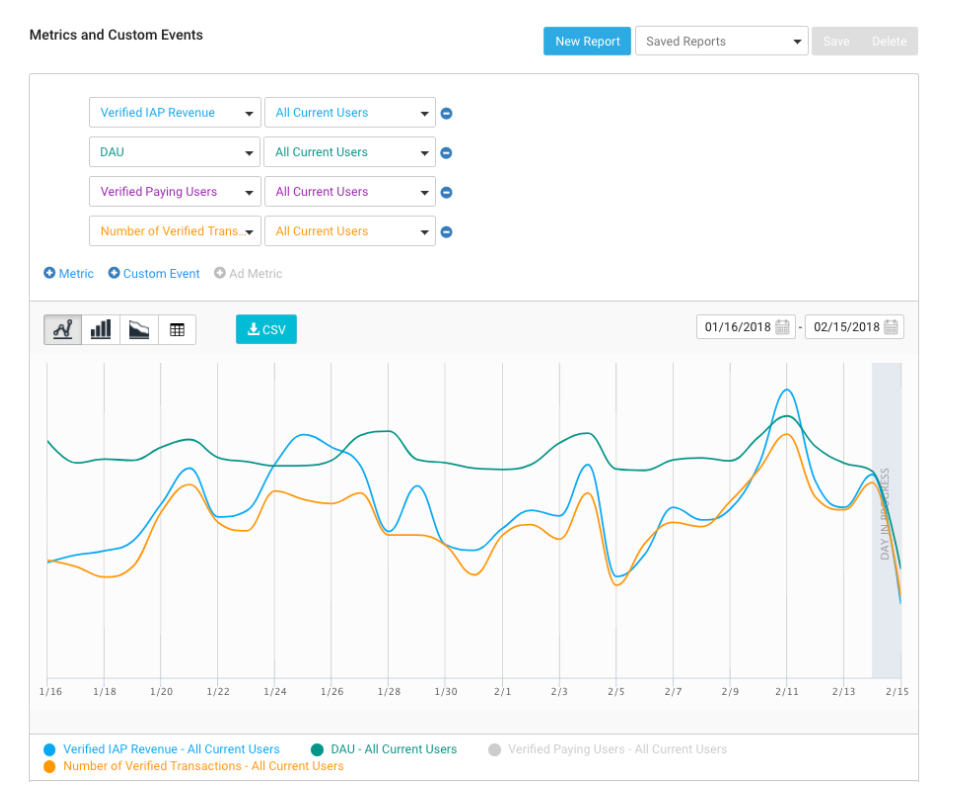Toggle Number of Verified Transactions legend item

click(x=202, y=766)
